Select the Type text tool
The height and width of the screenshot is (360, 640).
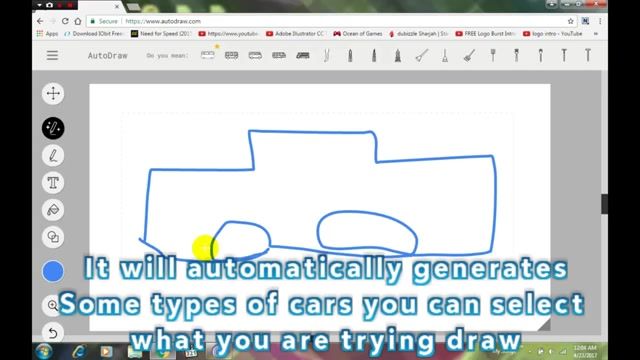tap(53, 183)
